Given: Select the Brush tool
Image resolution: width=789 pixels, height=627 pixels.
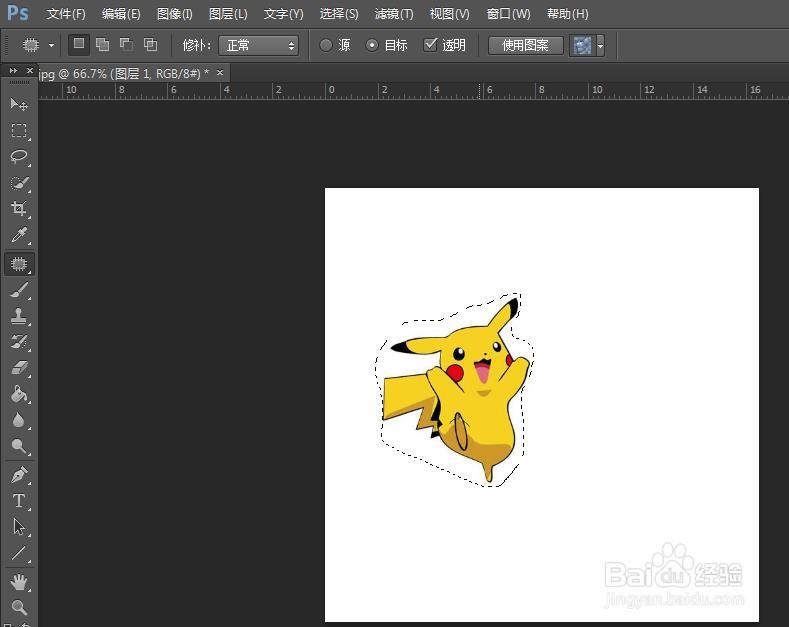Looking at the screenshot, I should [x=19, y=290].
